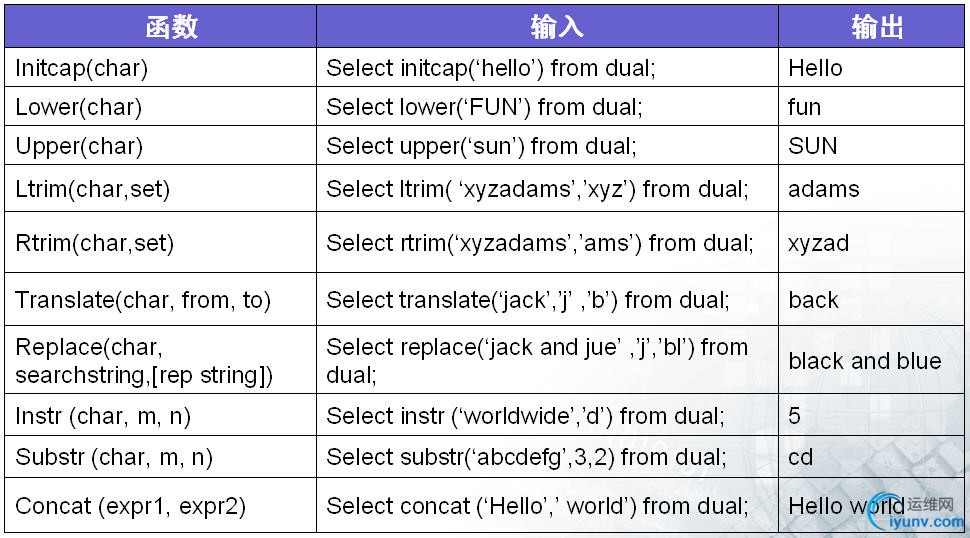Select the Ltrim(char,set) cell
970x538 pixels.
coord(160,188)
